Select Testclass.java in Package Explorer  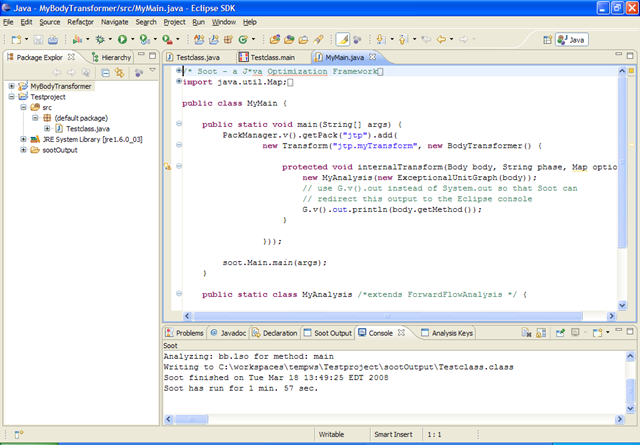pyautogui.click(x=88, y=129)
